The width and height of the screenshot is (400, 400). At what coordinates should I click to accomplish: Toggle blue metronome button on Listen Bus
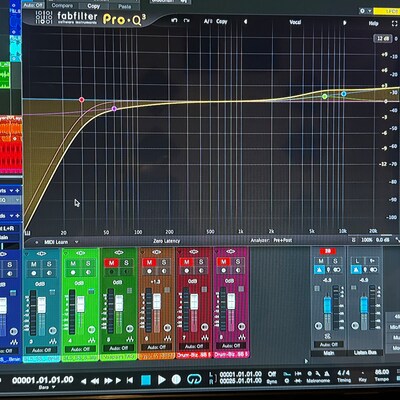tap(356, 269)
